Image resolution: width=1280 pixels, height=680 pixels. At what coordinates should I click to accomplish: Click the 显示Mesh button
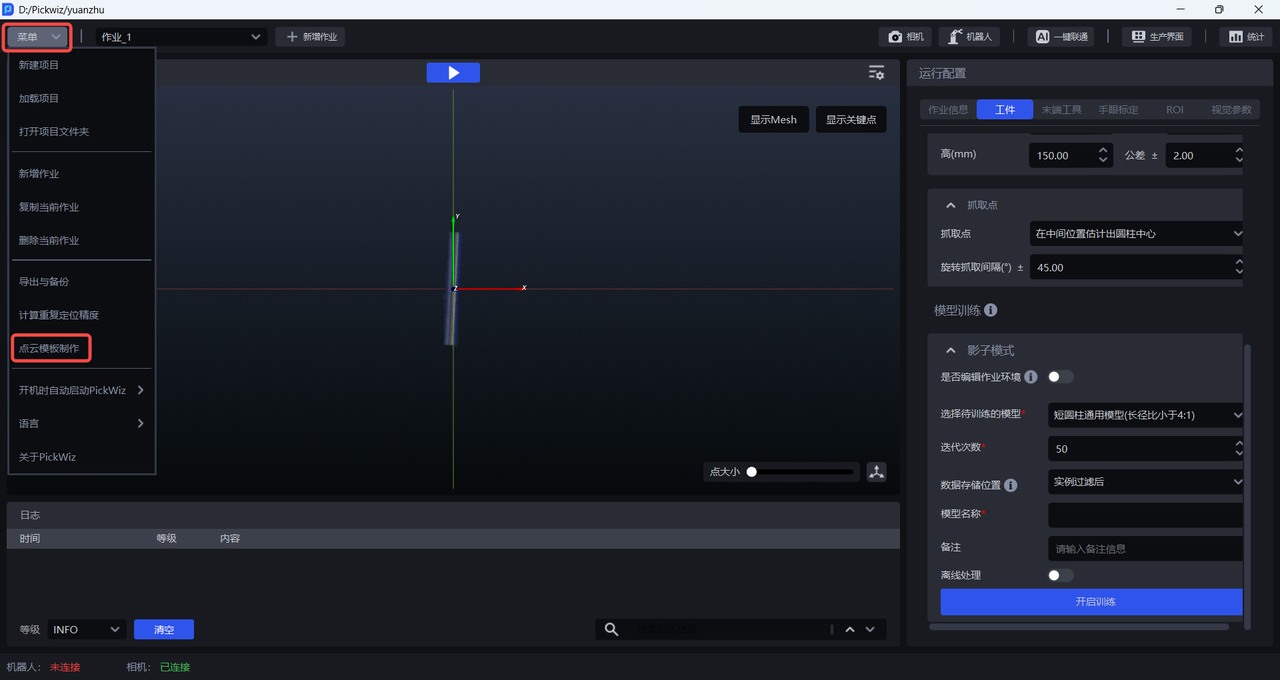pos(774,120)
